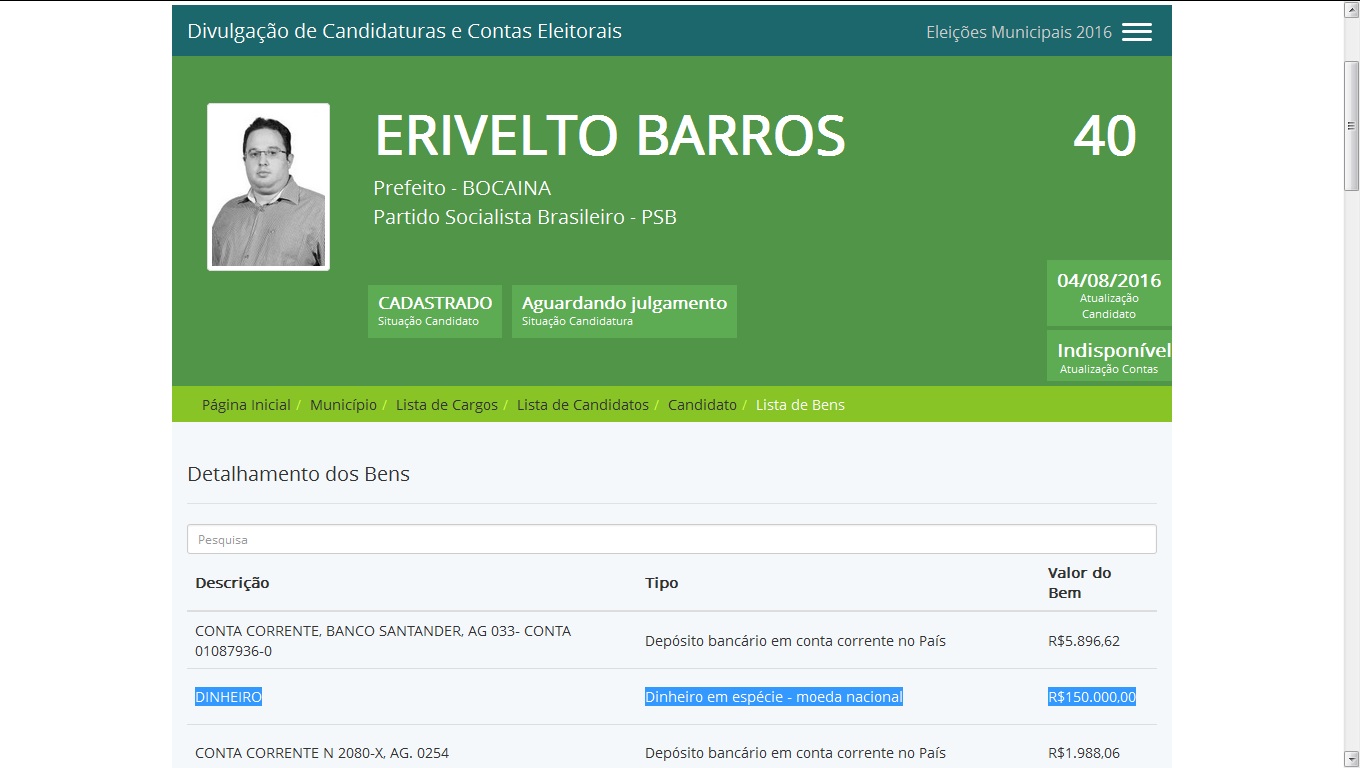Viewport: 1360px width, 768px height.
Task: Click the vertical scrollbar thumb
Action: click(x=1351, y=126)
